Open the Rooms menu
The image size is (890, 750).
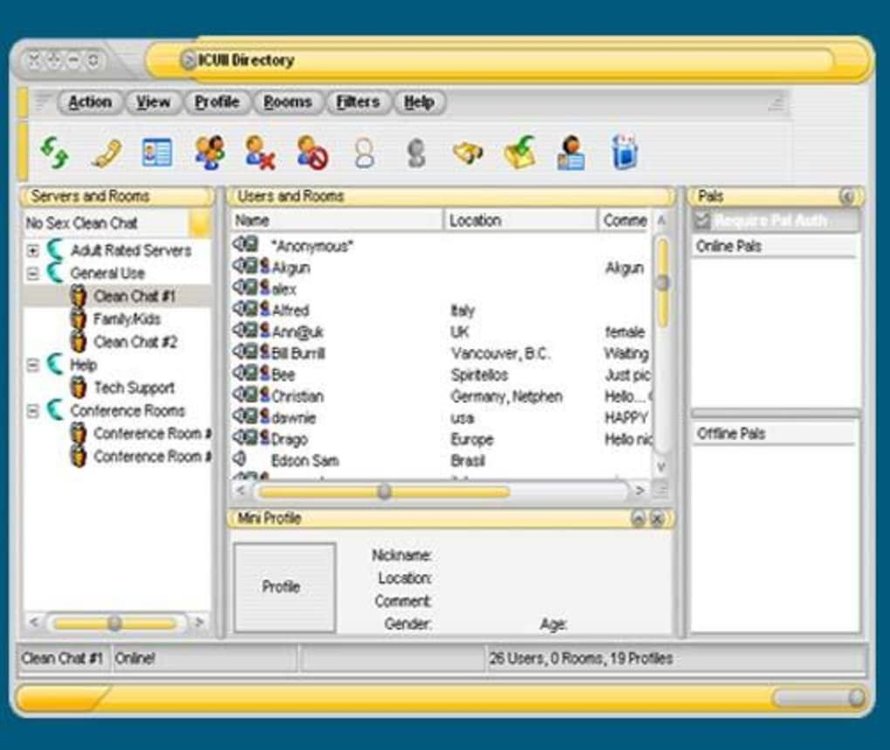coord(288,102)
